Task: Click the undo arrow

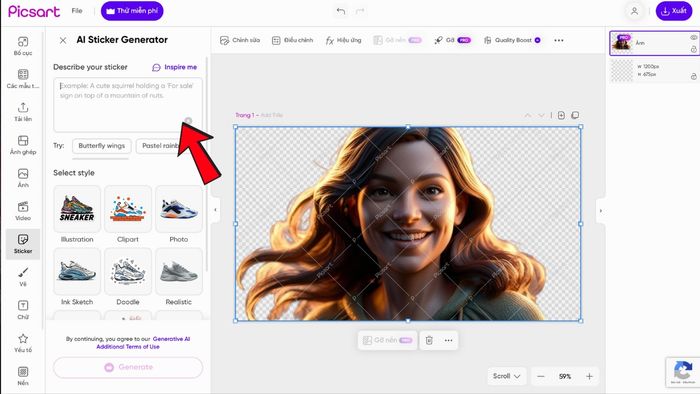Action: coord(341,11)
